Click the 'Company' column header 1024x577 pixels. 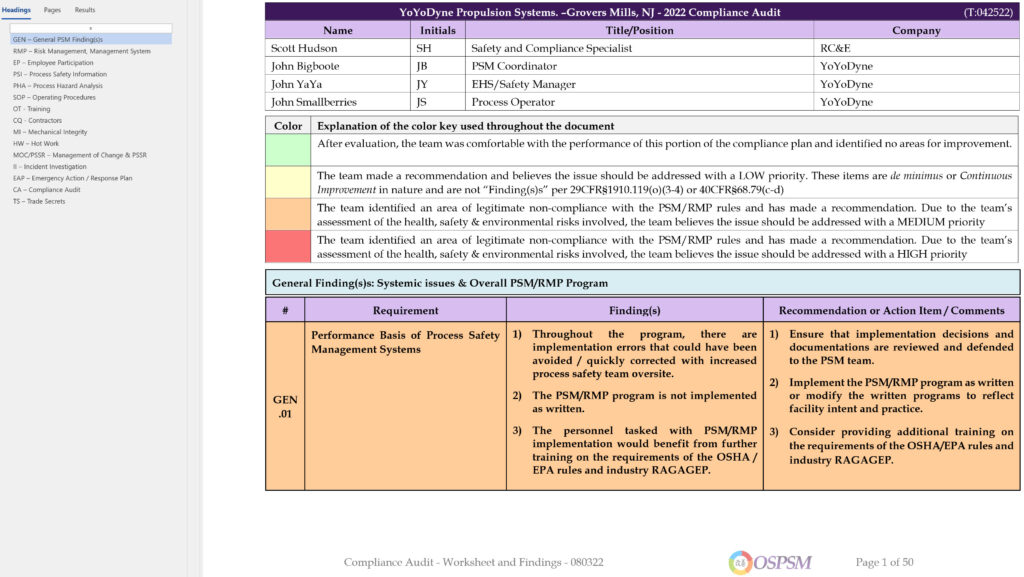tap(916, 30)
